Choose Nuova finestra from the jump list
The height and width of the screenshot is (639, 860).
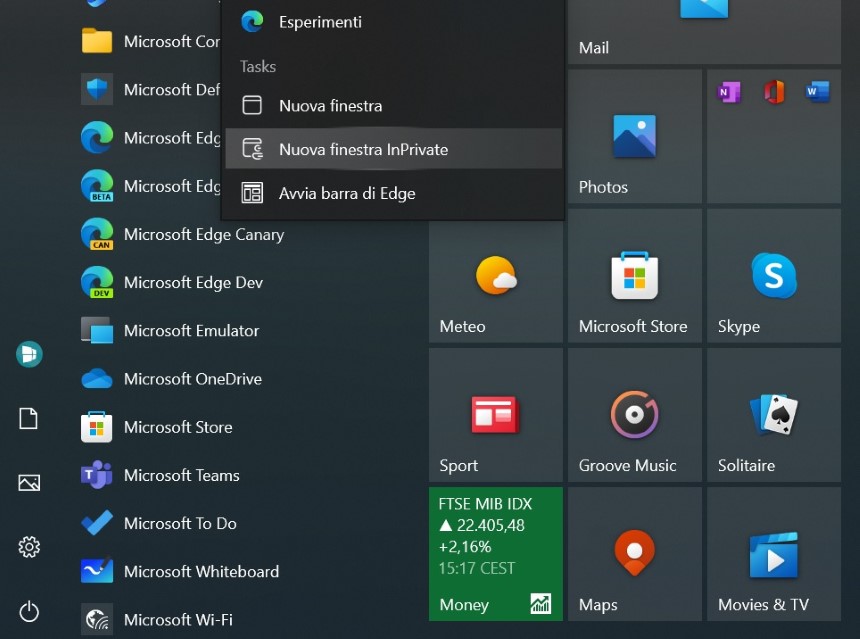click(x=393, y=105)
